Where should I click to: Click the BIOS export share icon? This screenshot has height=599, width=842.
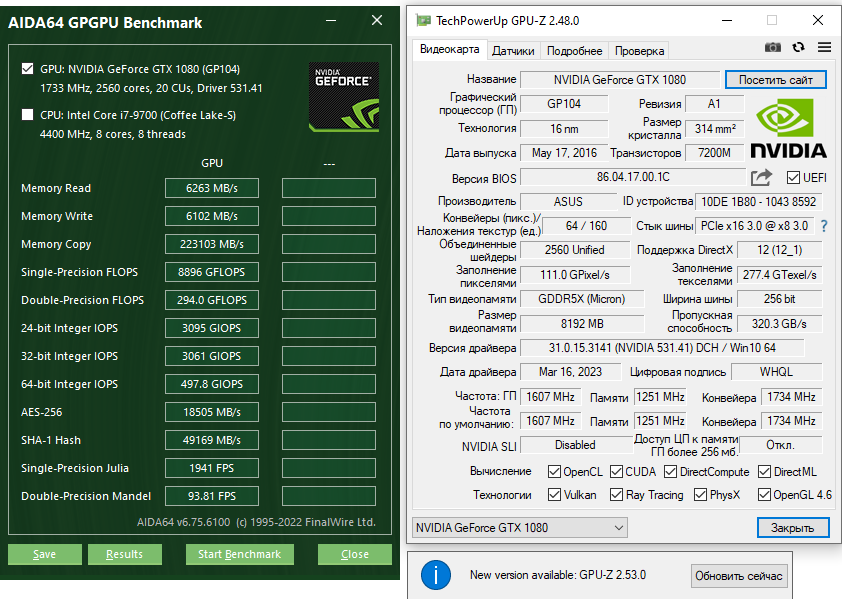[761, 177]
